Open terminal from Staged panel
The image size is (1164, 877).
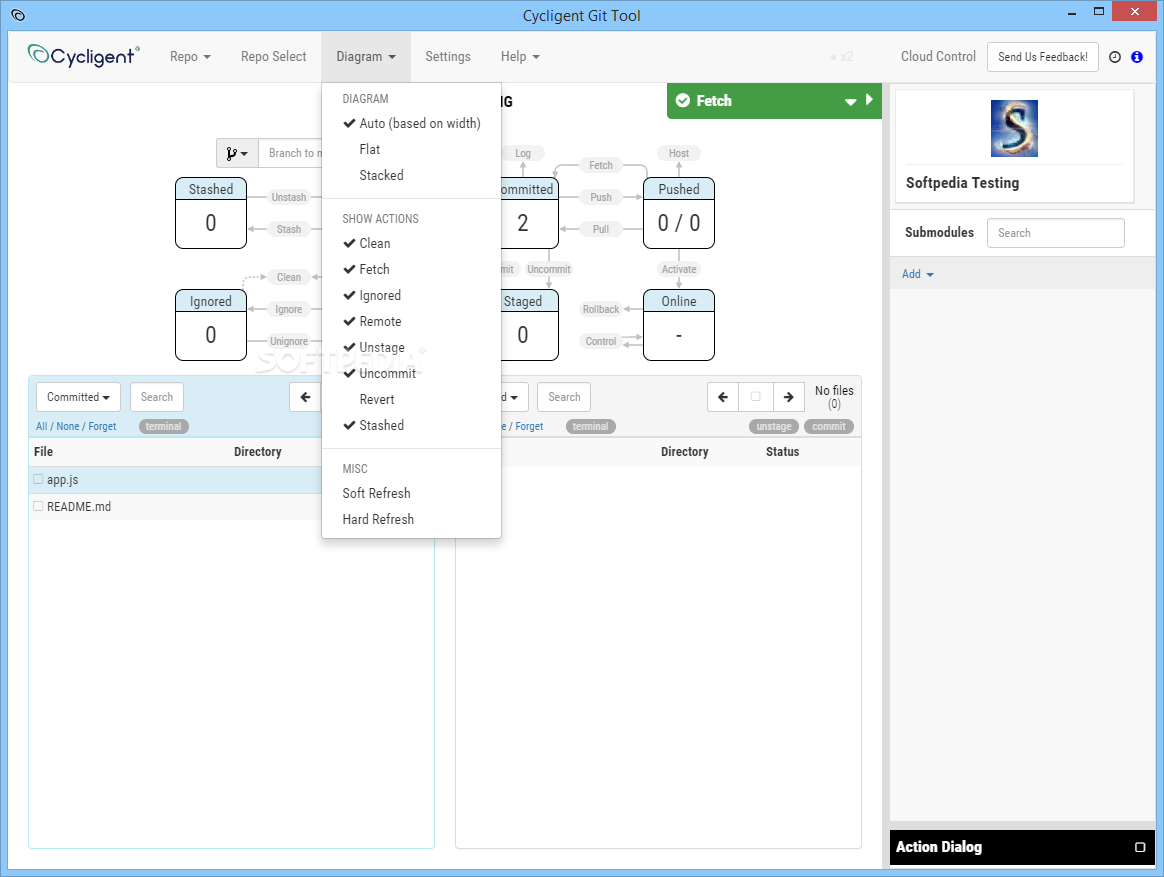click(x=590, y=426)
